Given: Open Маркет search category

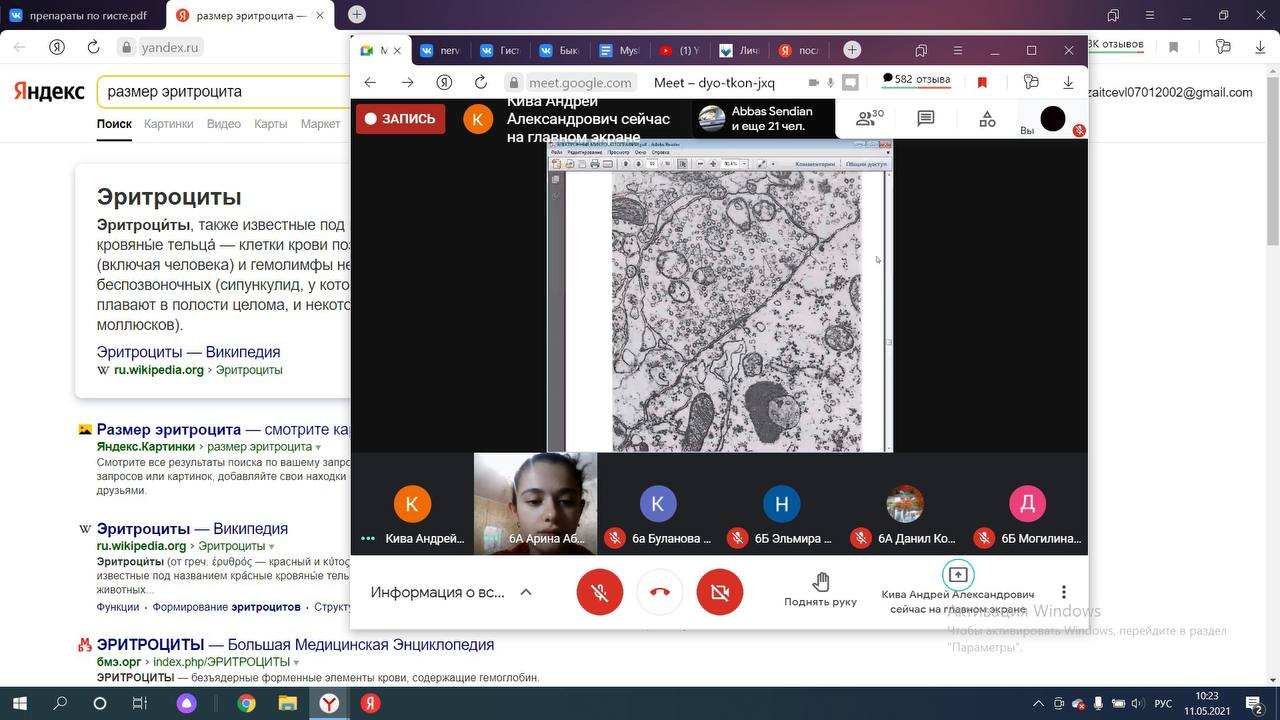Looking at the screenshot, I should coord(320,124).
